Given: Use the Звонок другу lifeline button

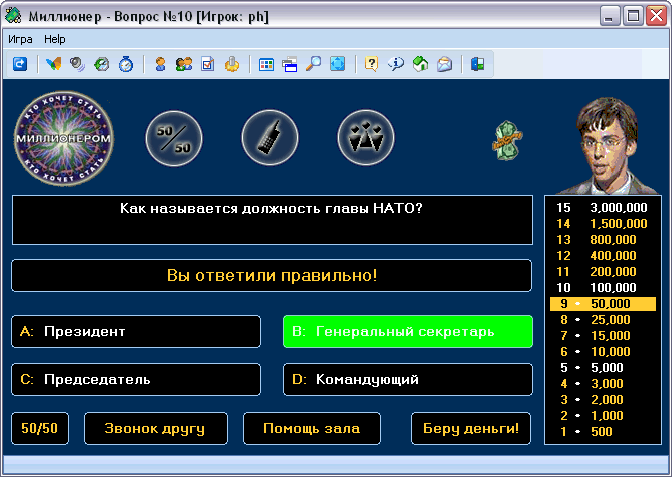Looking at the screenshot, I should tap(156, 428).
